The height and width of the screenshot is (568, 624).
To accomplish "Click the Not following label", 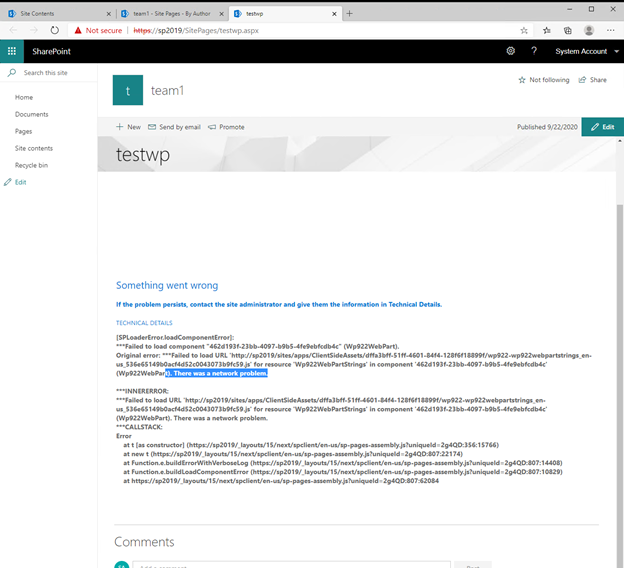I will click(549, 80).
